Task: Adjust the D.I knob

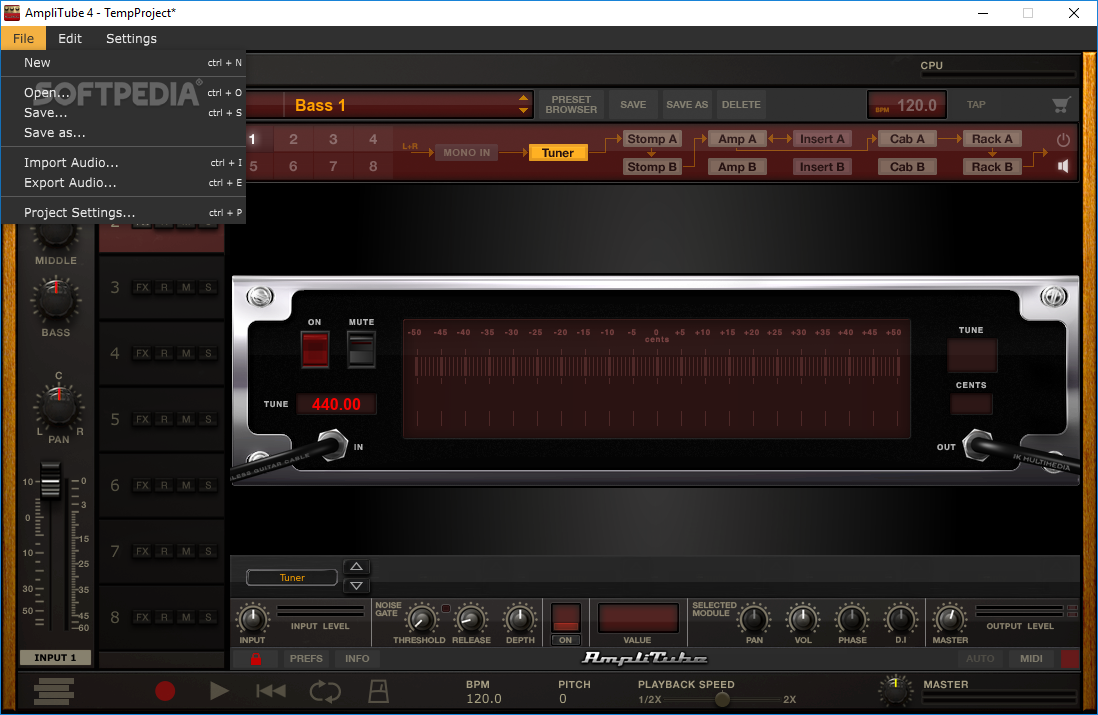Action: point(901,619)
